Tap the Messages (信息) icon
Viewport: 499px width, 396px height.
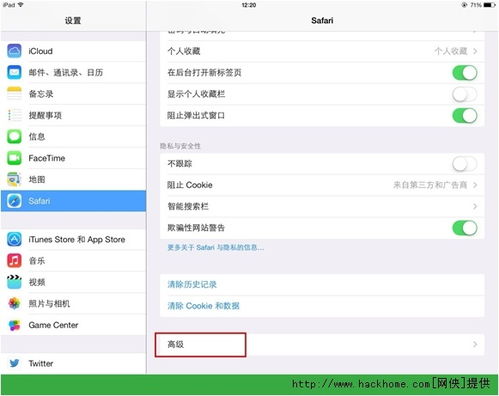pyautogui.click(x=14, y=136)
